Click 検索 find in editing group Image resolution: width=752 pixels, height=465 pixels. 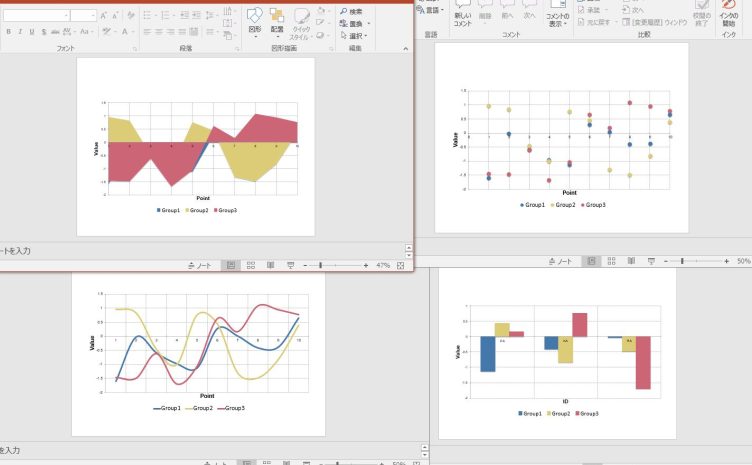click(351, 11)
